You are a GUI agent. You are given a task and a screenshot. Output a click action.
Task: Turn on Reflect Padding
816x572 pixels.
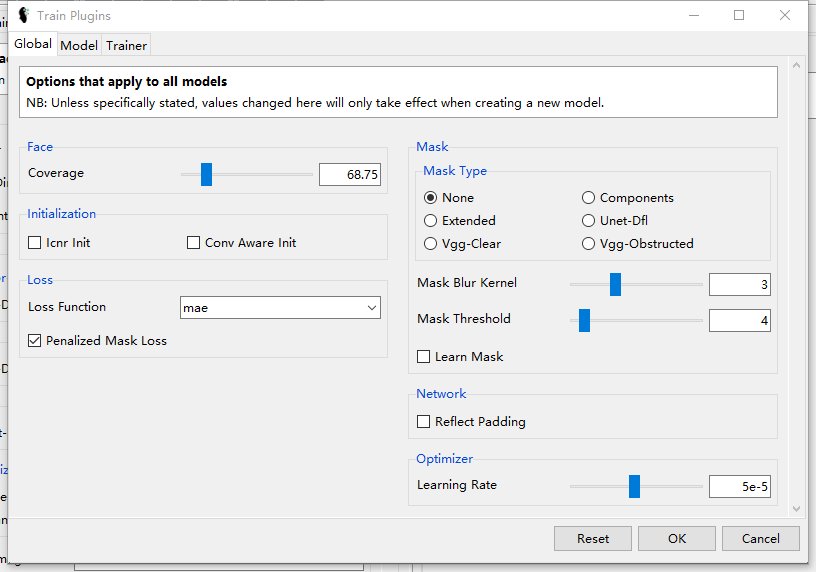coord(424,422)
